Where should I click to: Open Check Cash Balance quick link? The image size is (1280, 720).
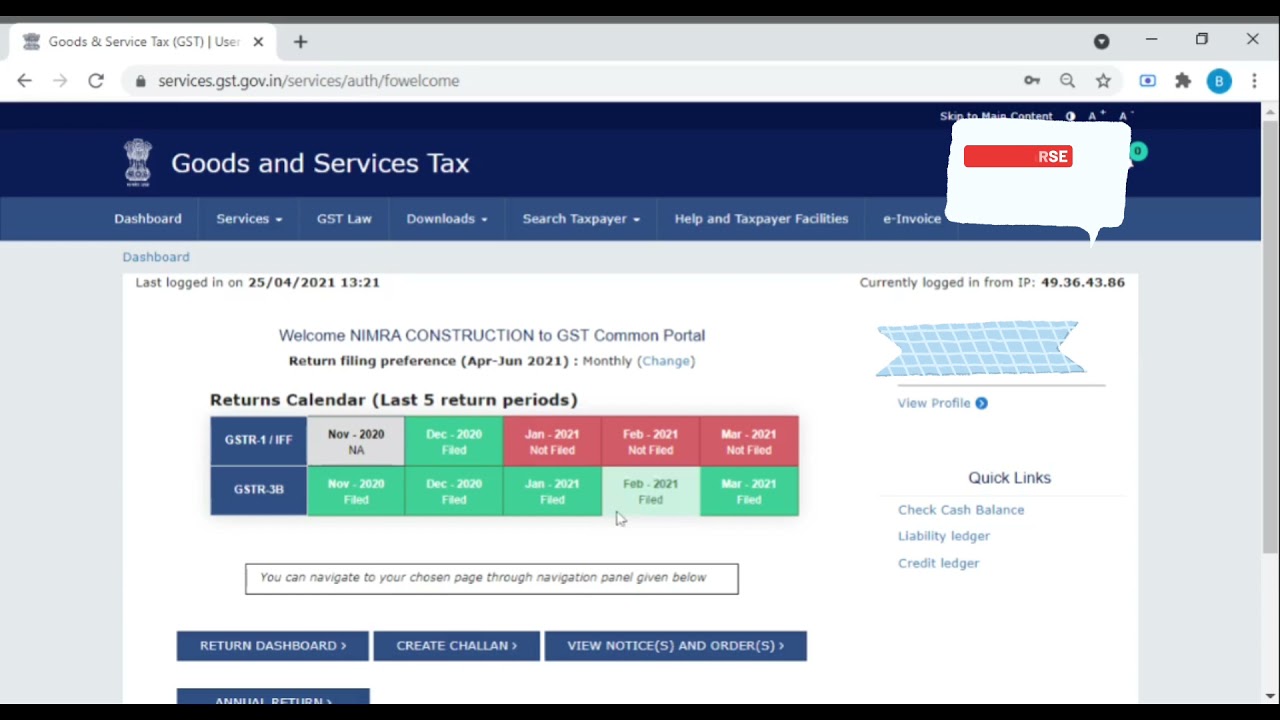coord(961,510)
